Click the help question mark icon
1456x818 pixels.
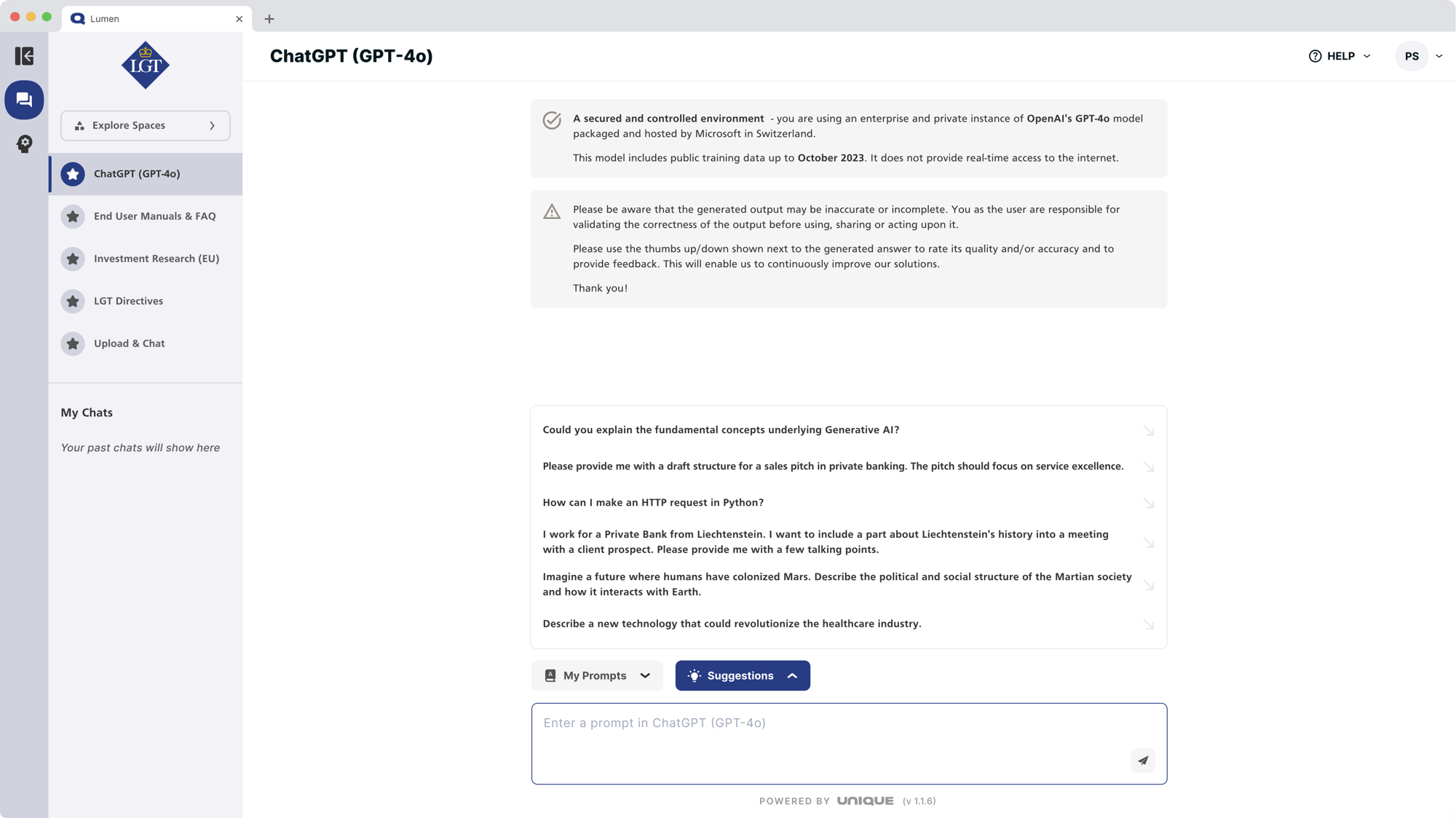click(1315, 56)
